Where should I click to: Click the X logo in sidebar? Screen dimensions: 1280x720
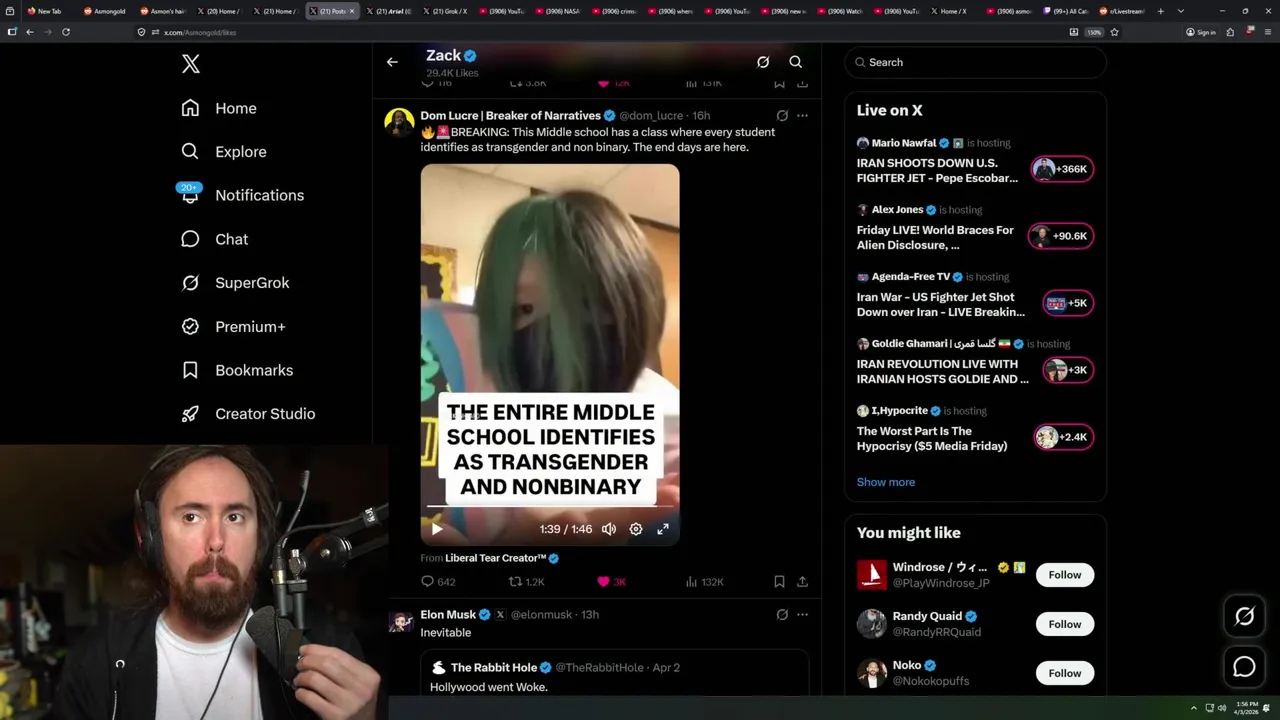[x=191, y=64]
